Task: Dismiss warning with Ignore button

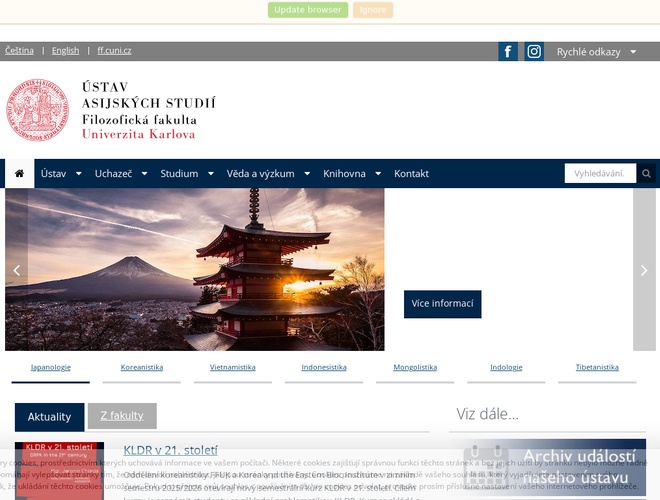Action: [x=373, y=10]
